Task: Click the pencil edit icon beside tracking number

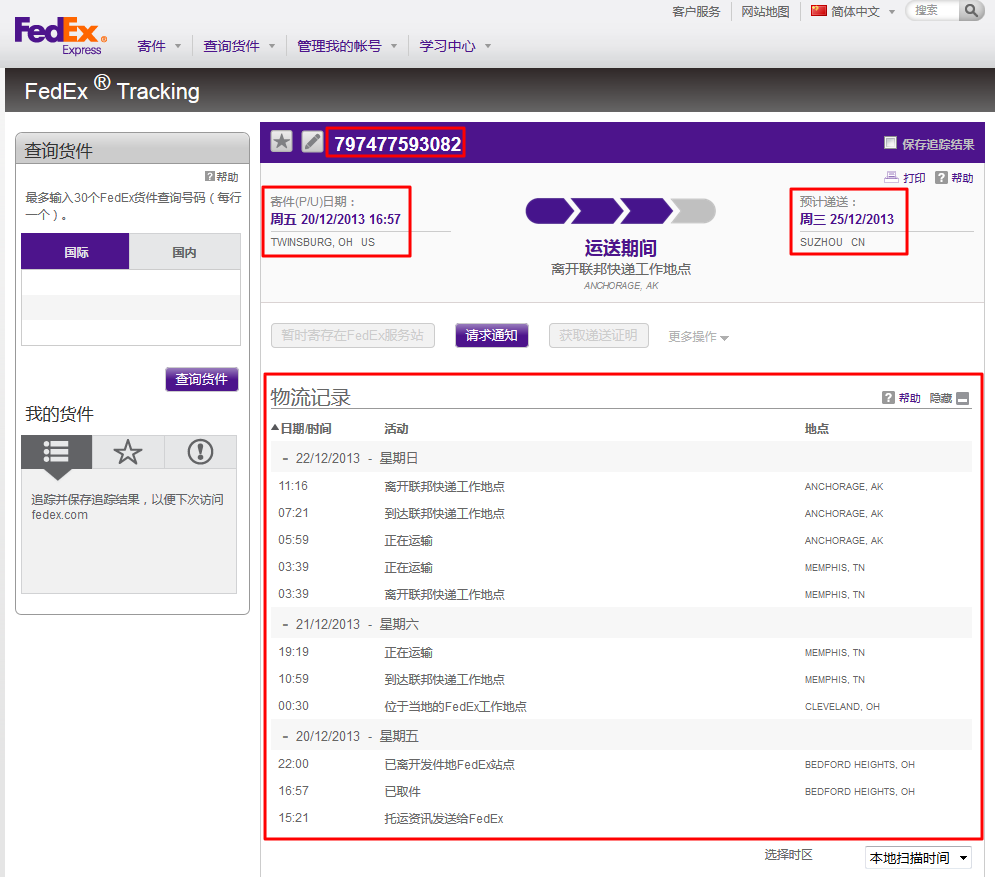Action: tap(312, 141)
